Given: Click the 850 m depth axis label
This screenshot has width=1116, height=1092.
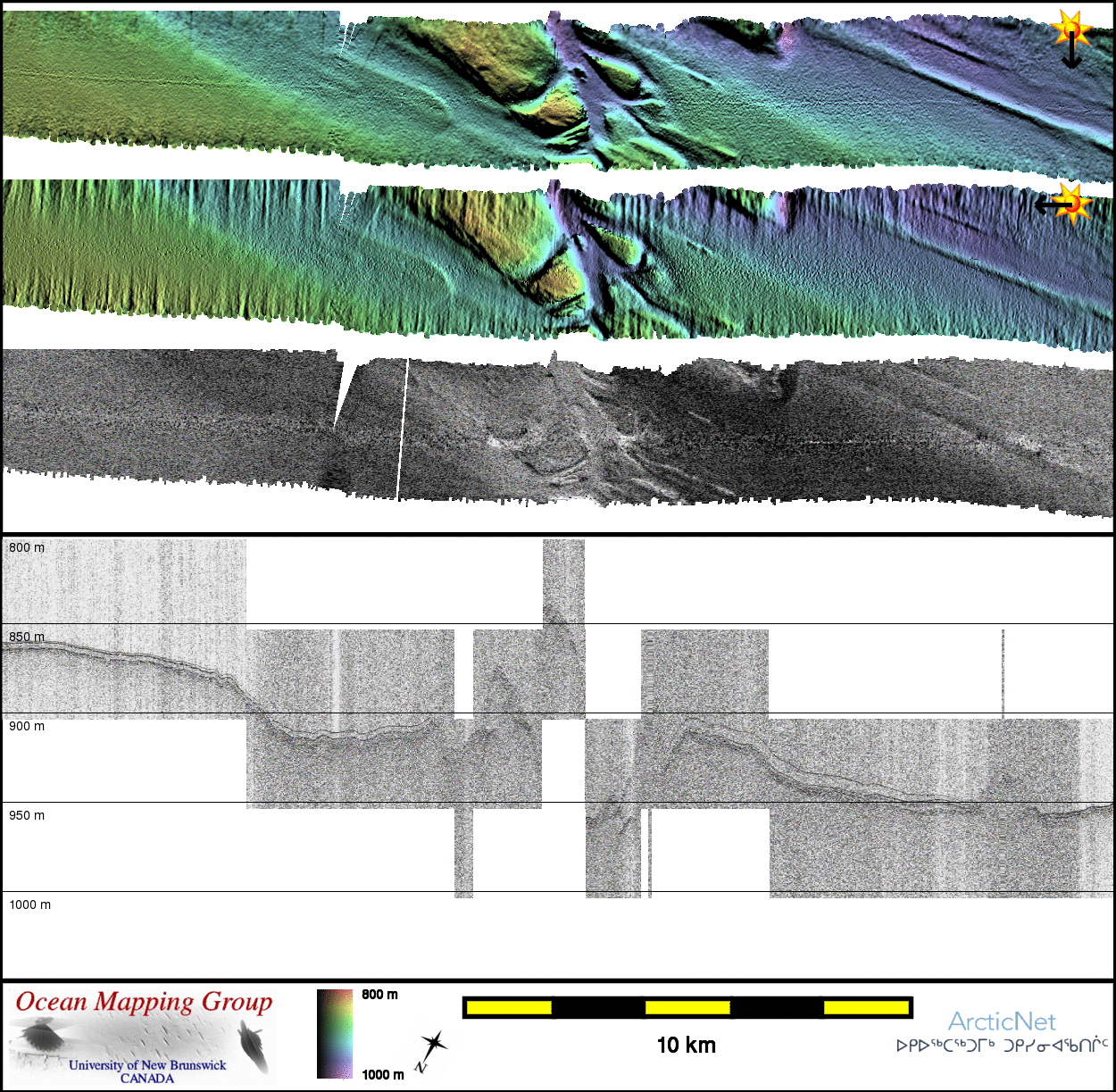Looking at the screenshot, I should pyautogui.click(x=27, y=637).
